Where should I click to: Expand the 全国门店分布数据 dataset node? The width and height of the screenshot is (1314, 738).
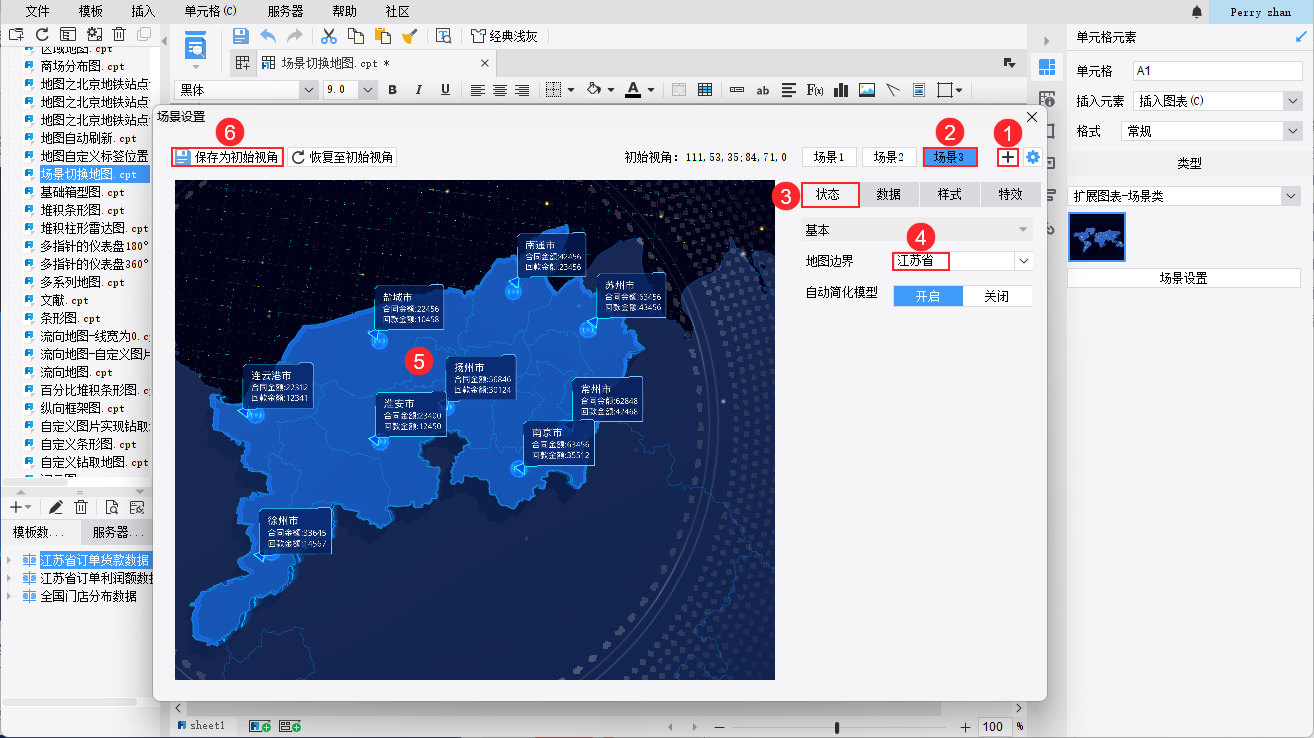[10, 596]
